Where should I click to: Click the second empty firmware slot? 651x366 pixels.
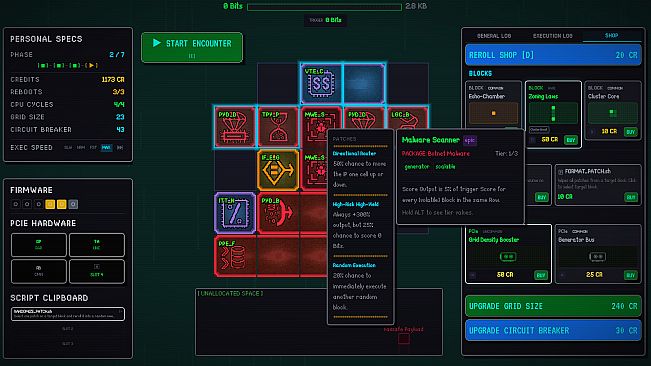point(27,204)
